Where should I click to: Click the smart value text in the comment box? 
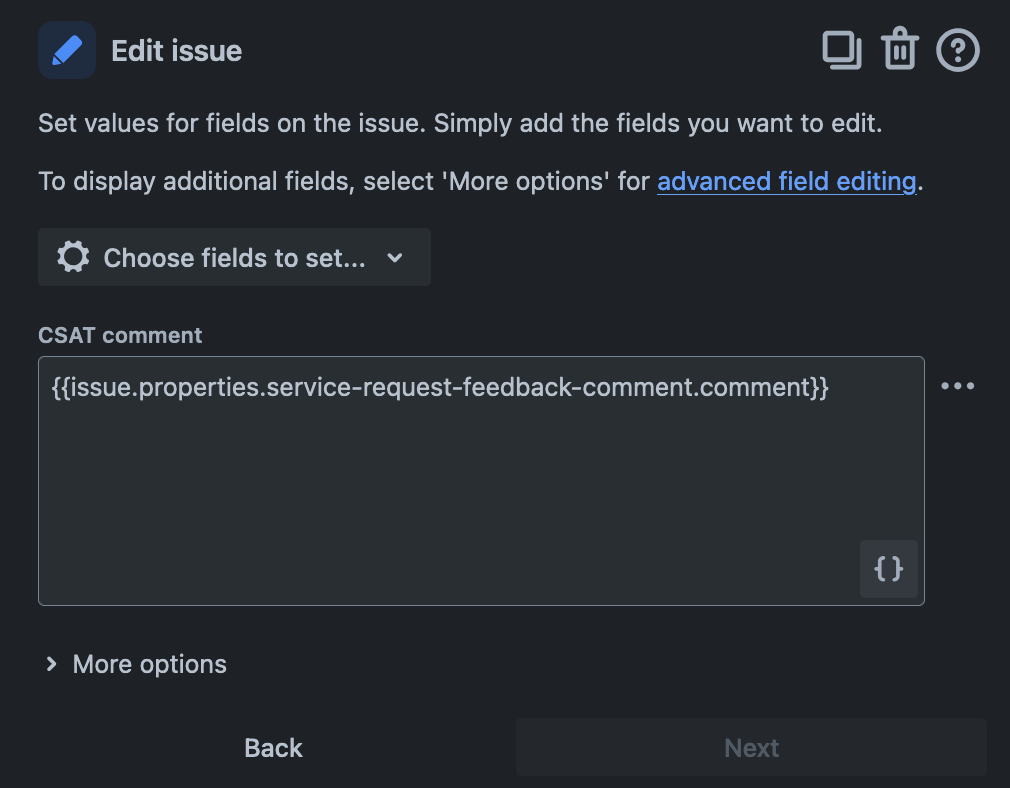[x=440, y=387]
